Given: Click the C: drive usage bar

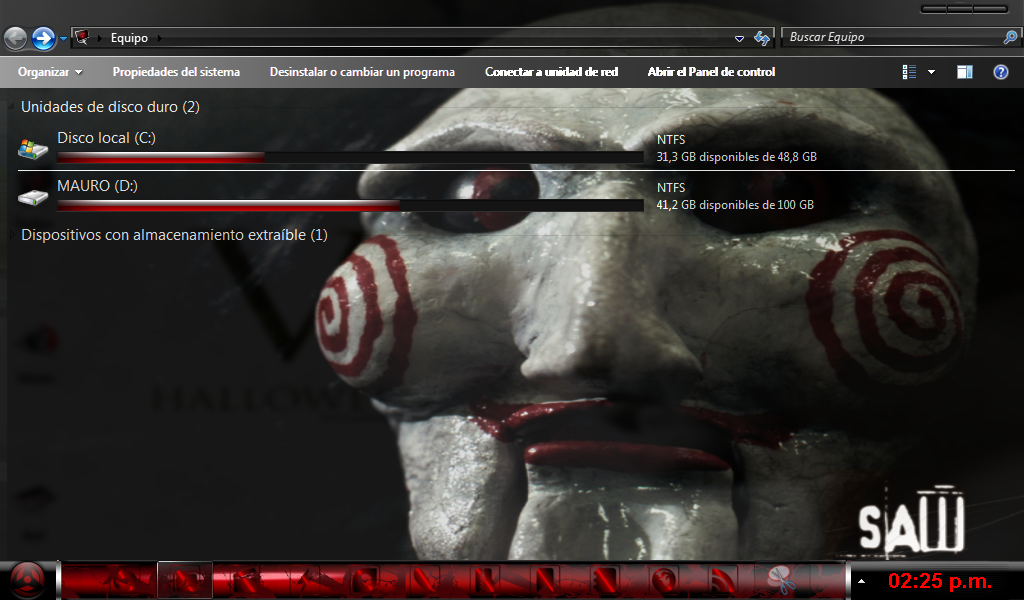Looking at the screenshot, I should click(350, 157).
